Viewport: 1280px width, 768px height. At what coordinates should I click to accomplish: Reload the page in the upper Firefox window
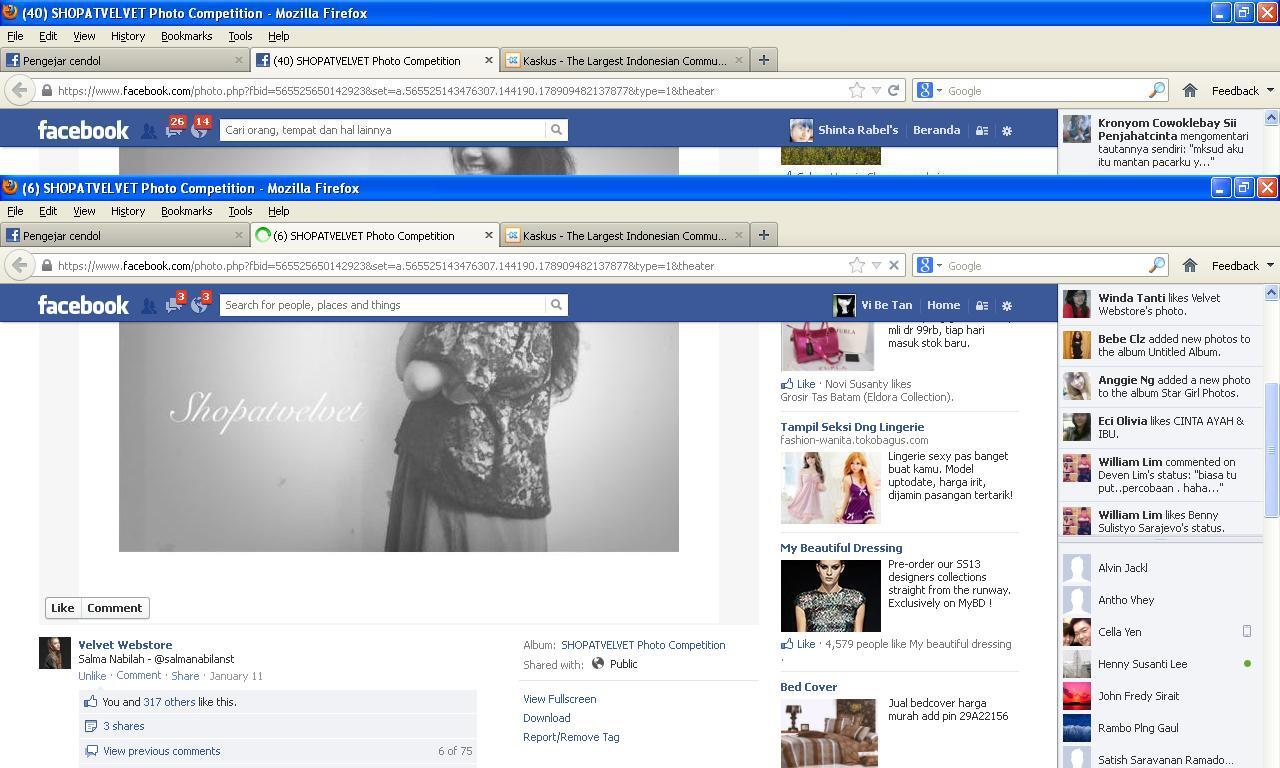(x=894, y=91)
